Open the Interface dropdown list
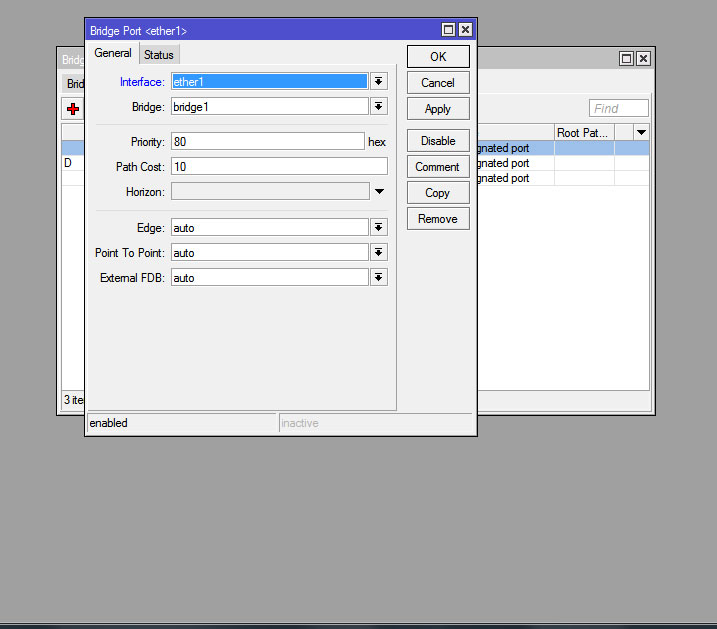717x629 pixels. pos(379,82)
